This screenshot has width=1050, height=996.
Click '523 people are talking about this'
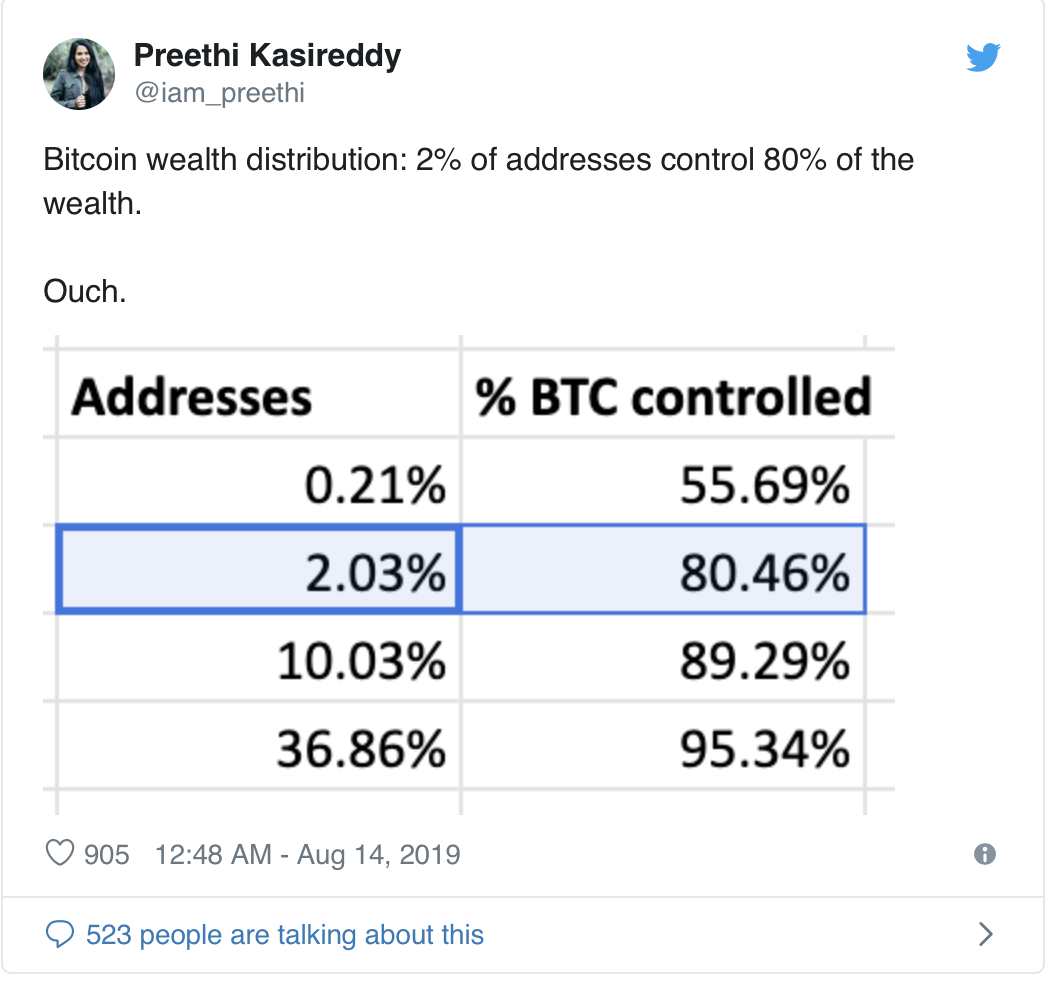[285, 934]
